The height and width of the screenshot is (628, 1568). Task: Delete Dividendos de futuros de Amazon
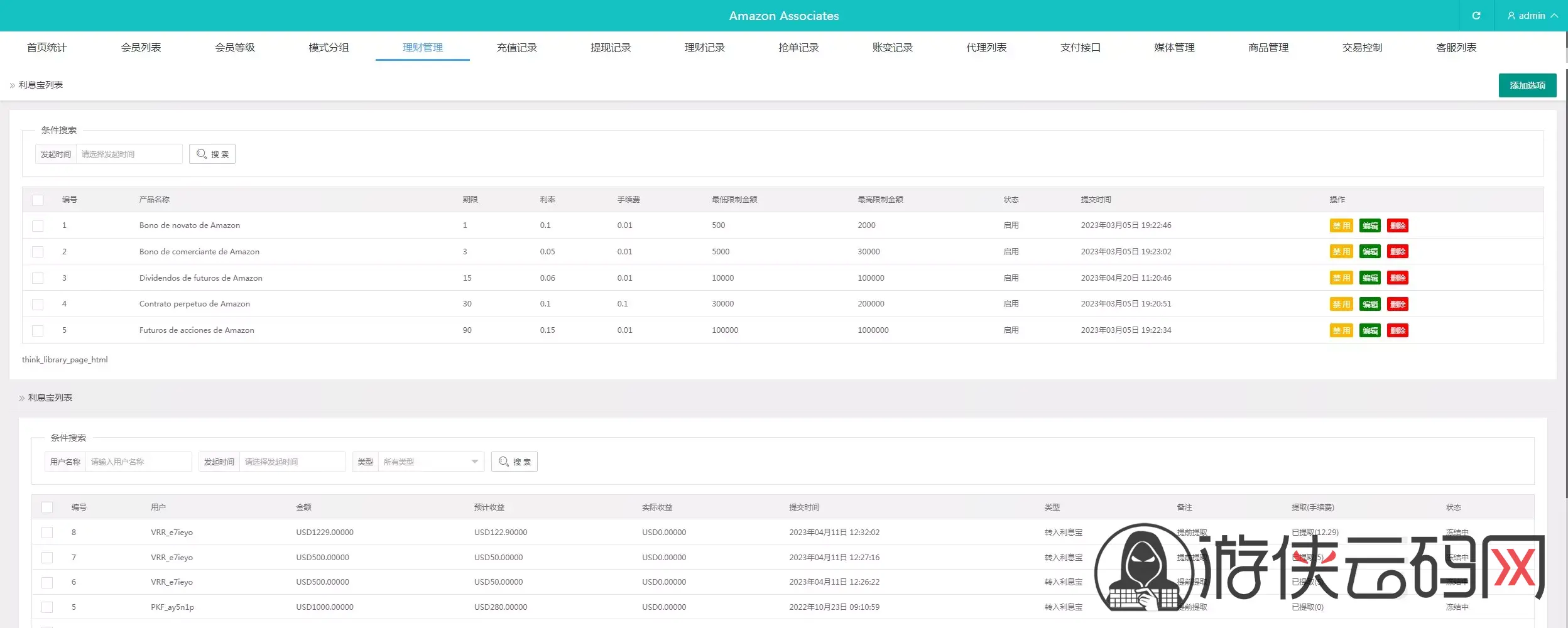[1398, 278]
